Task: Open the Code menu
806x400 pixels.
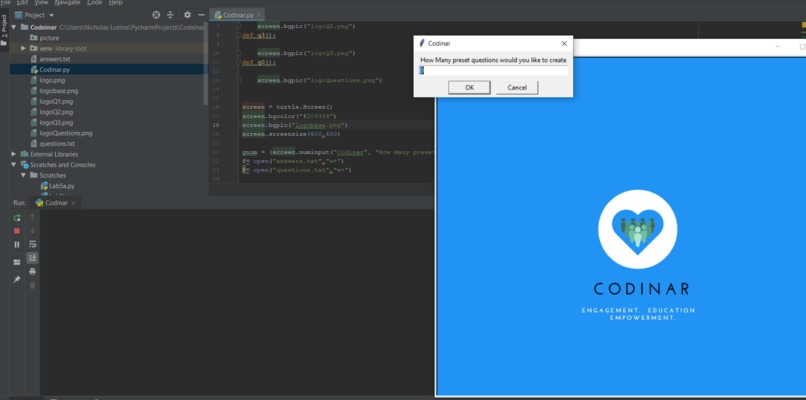Action: pos(95,3)
